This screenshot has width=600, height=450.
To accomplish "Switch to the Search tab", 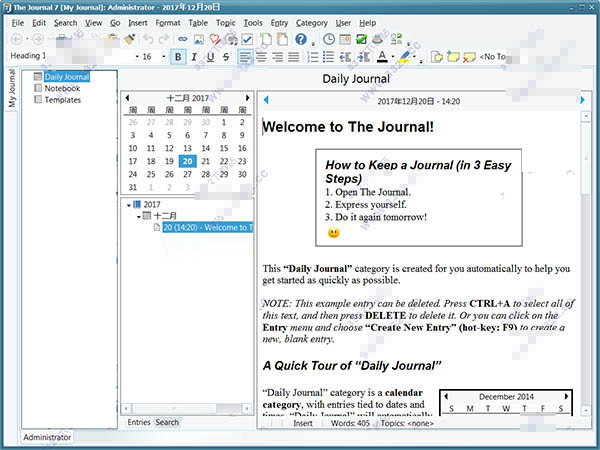I will tap(167, 422).
